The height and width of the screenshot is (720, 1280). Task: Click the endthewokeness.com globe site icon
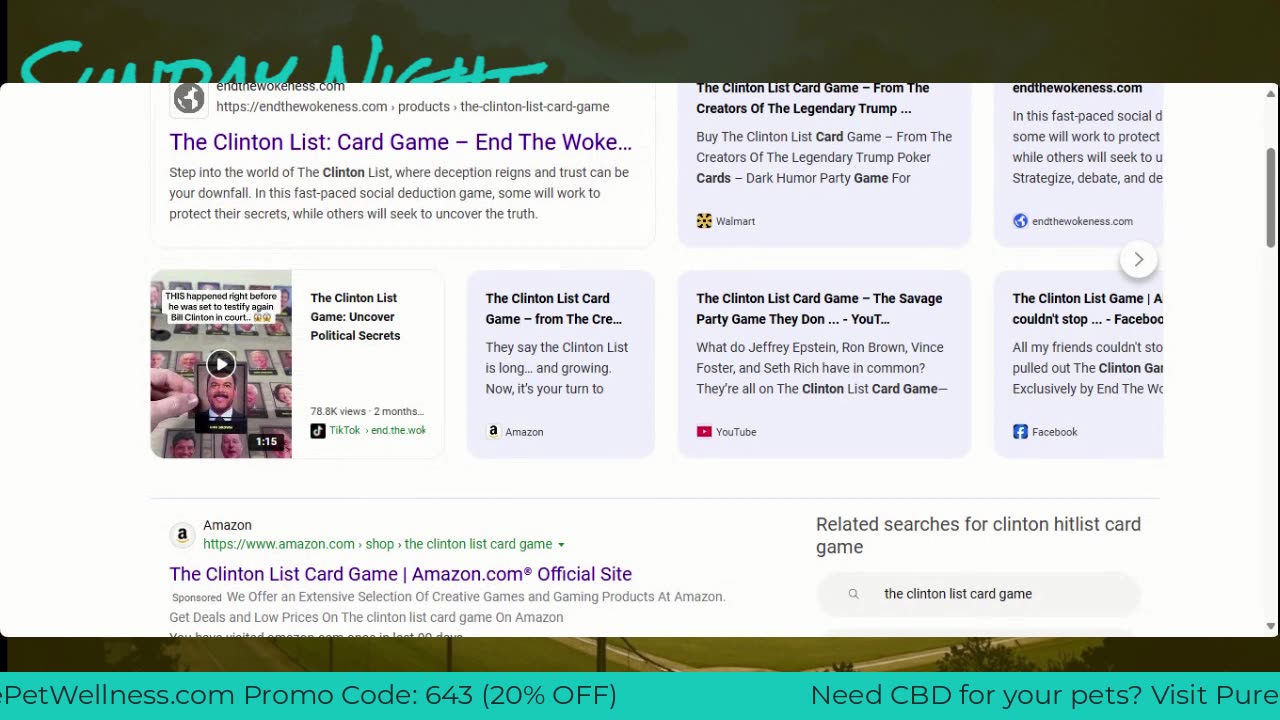pos(189,99)
